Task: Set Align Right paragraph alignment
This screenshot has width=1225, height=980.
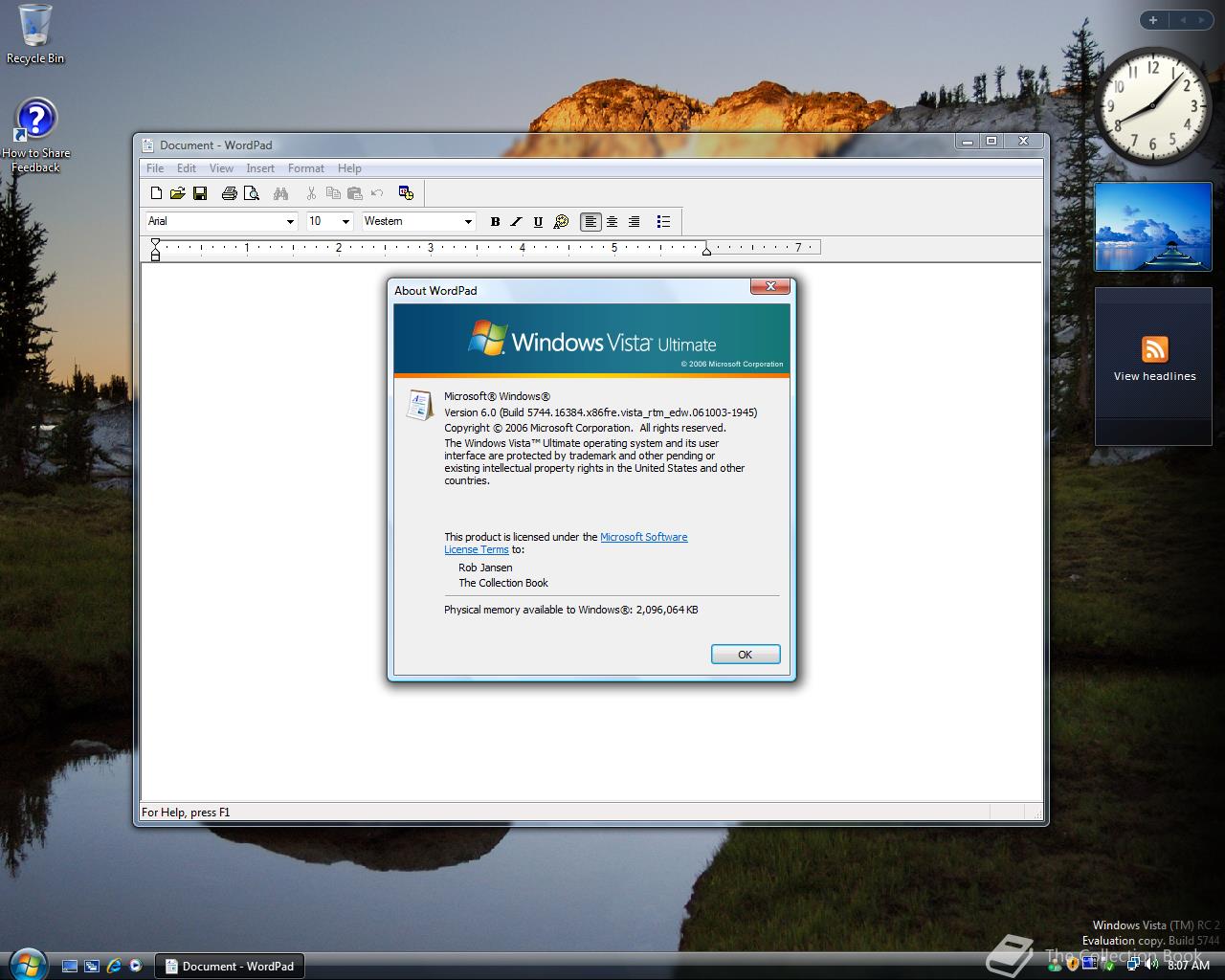Action: 634,221
